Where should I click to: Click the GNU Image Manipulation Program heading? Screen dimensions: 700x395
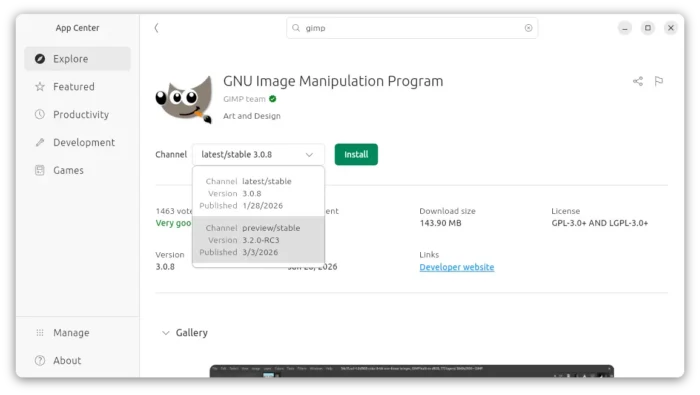pos(333,81)
